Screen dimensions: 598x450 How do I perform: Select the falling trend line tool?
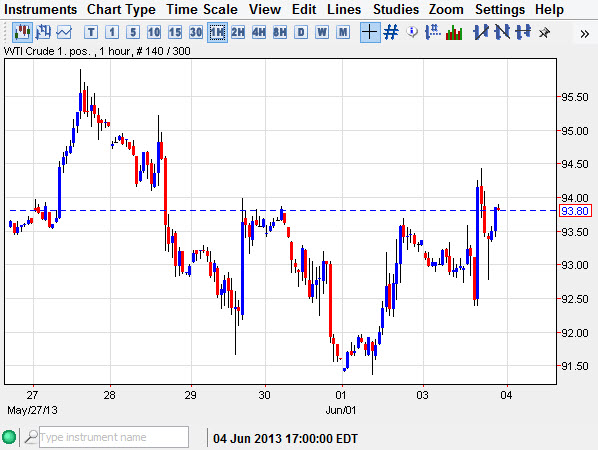click(x=502, y=32)
